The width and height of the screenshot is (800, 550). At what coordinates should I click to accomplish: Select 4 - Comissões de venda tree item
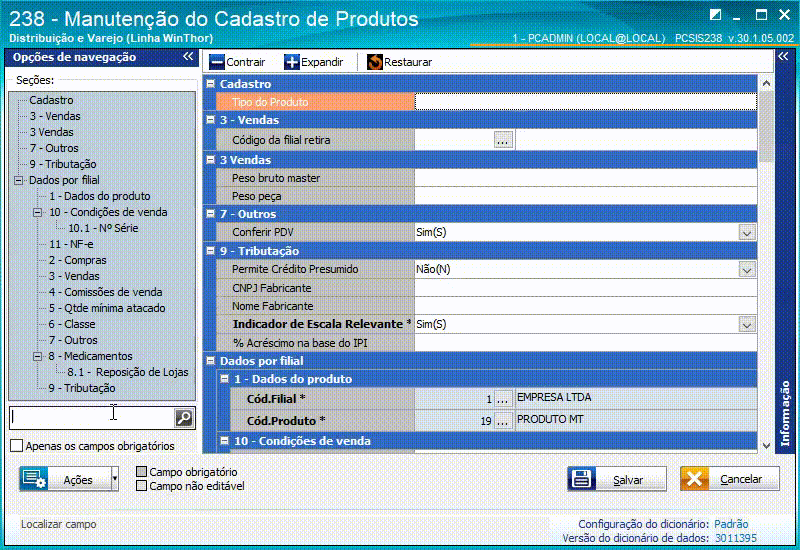click(106, 292)
